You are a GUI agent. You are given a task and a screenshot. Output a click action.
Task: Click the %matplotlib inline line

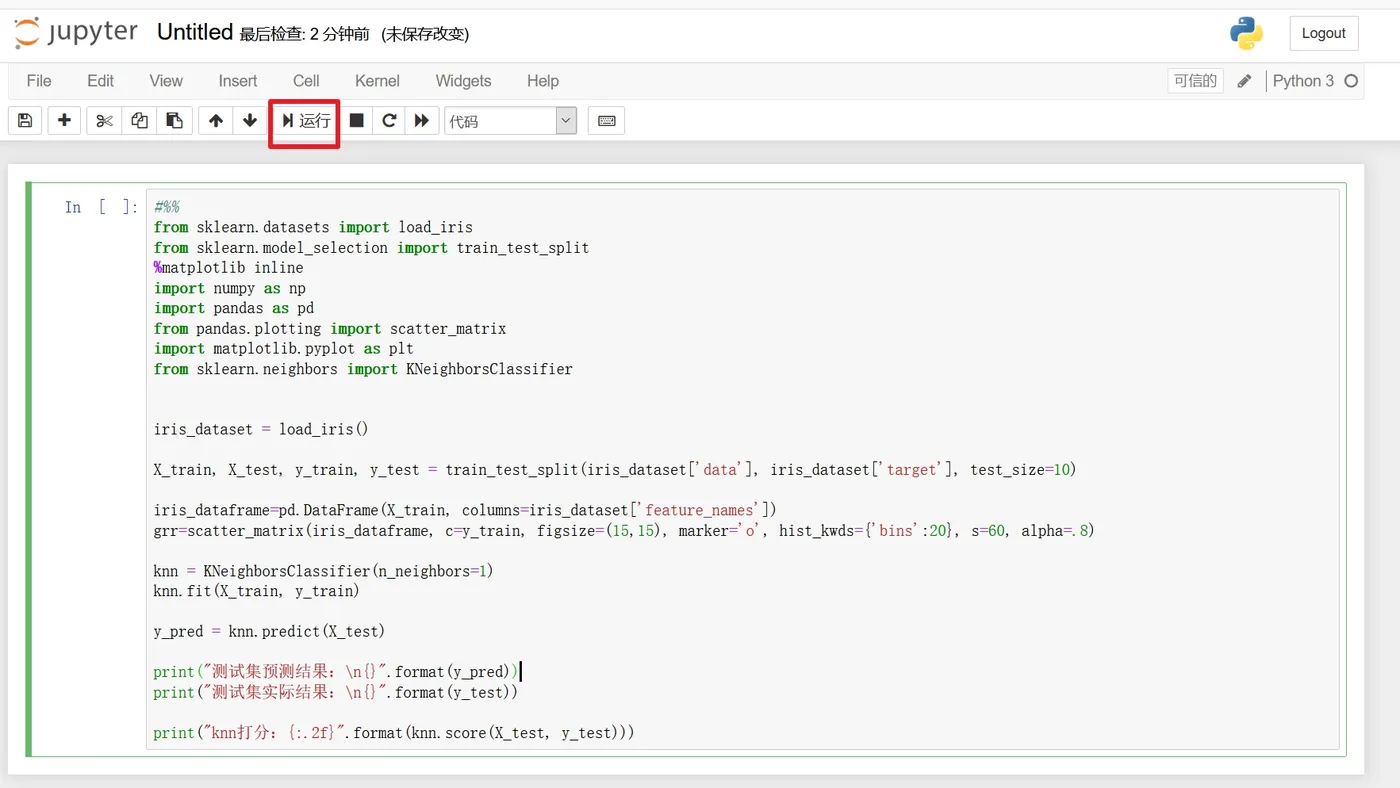[x=228, y=268]
